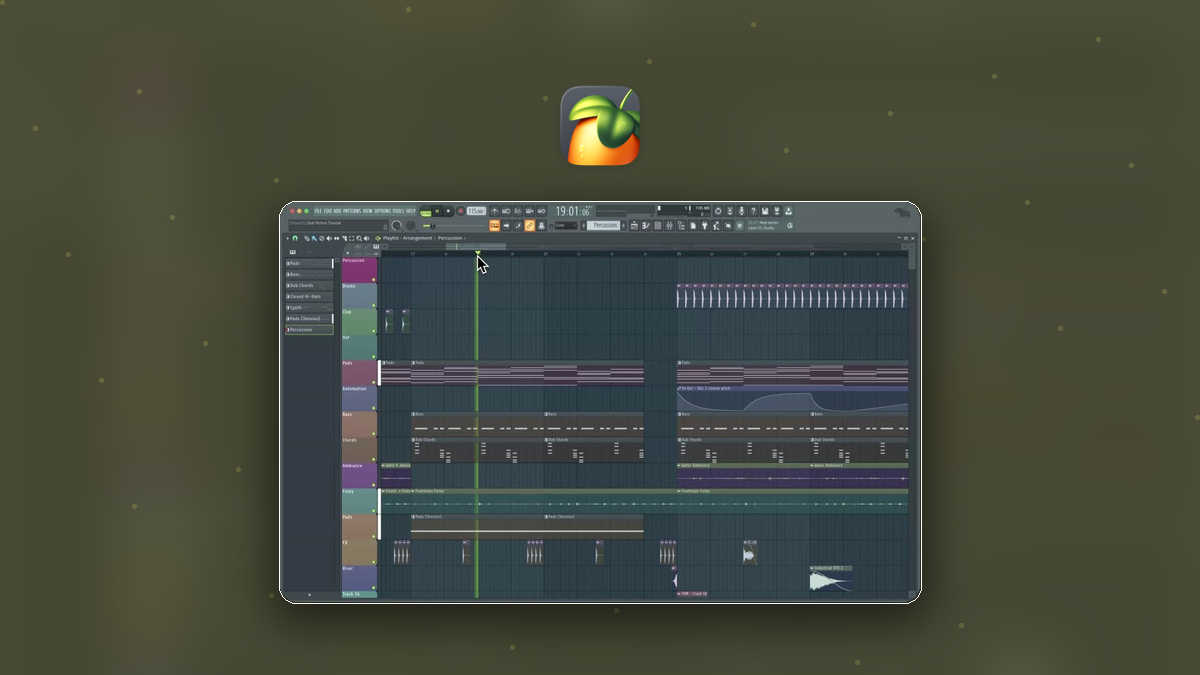
Task: Click the note/clip grouping brush icon
Action: point(518,225)
